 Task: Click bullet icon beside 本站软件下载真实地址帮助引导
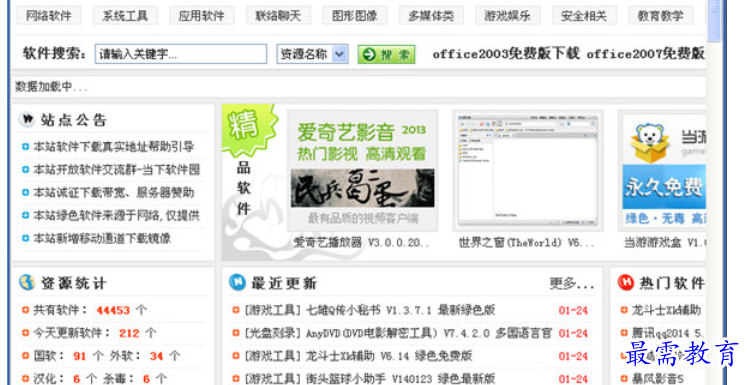(25, 147)
